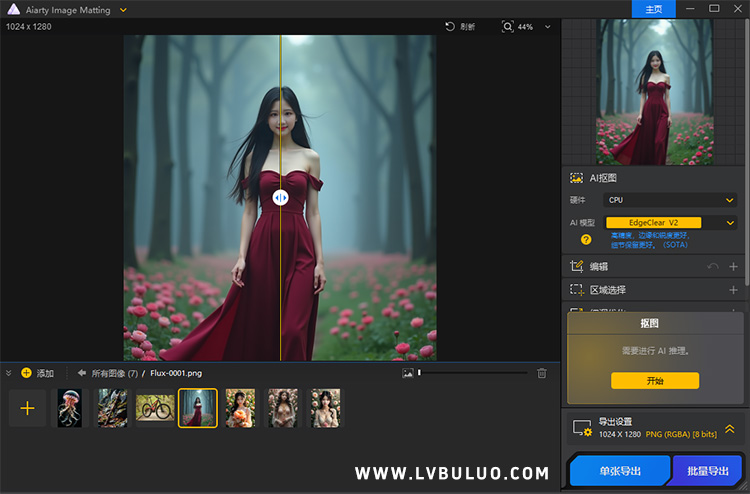
Task: Click the yellow 开始 start button
Action: (x=655, y=381)
